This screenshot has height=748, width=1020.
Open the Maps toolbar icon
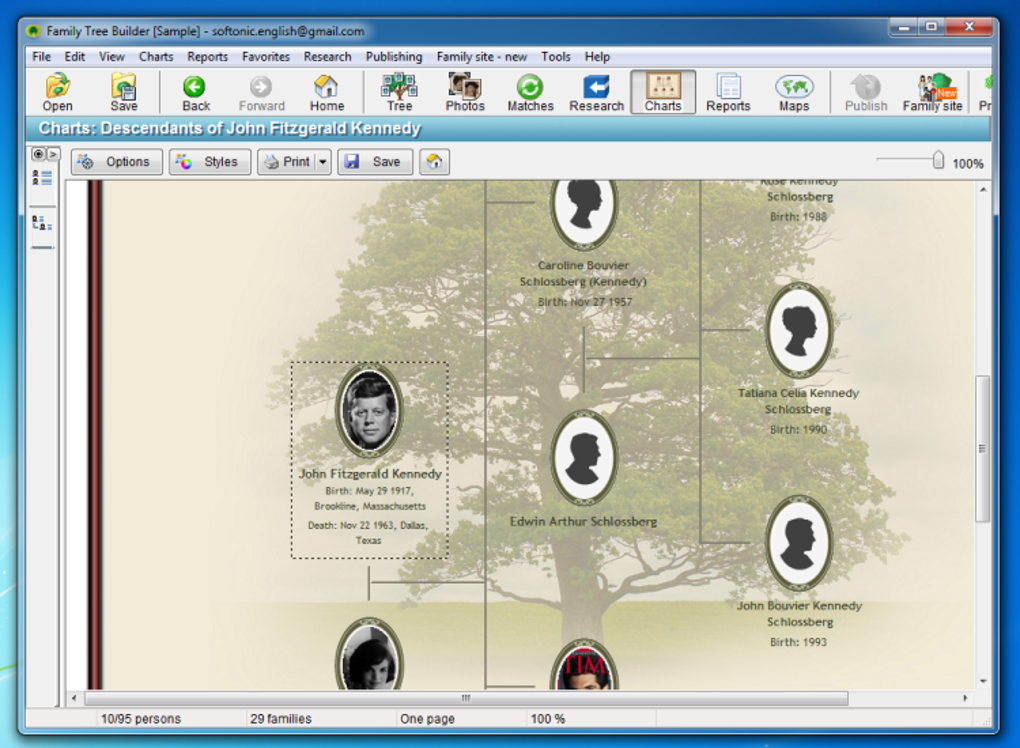click(x=794, y=92)
